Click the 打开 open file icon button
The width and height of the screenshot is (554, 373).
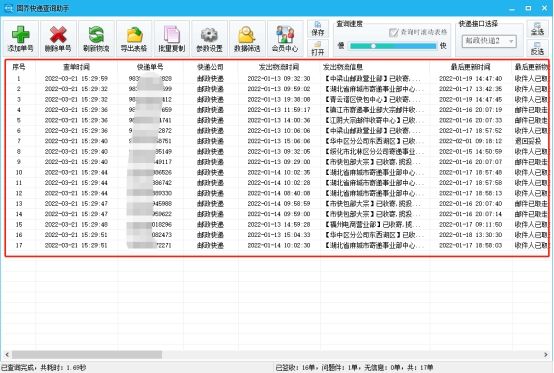point(318,48)
